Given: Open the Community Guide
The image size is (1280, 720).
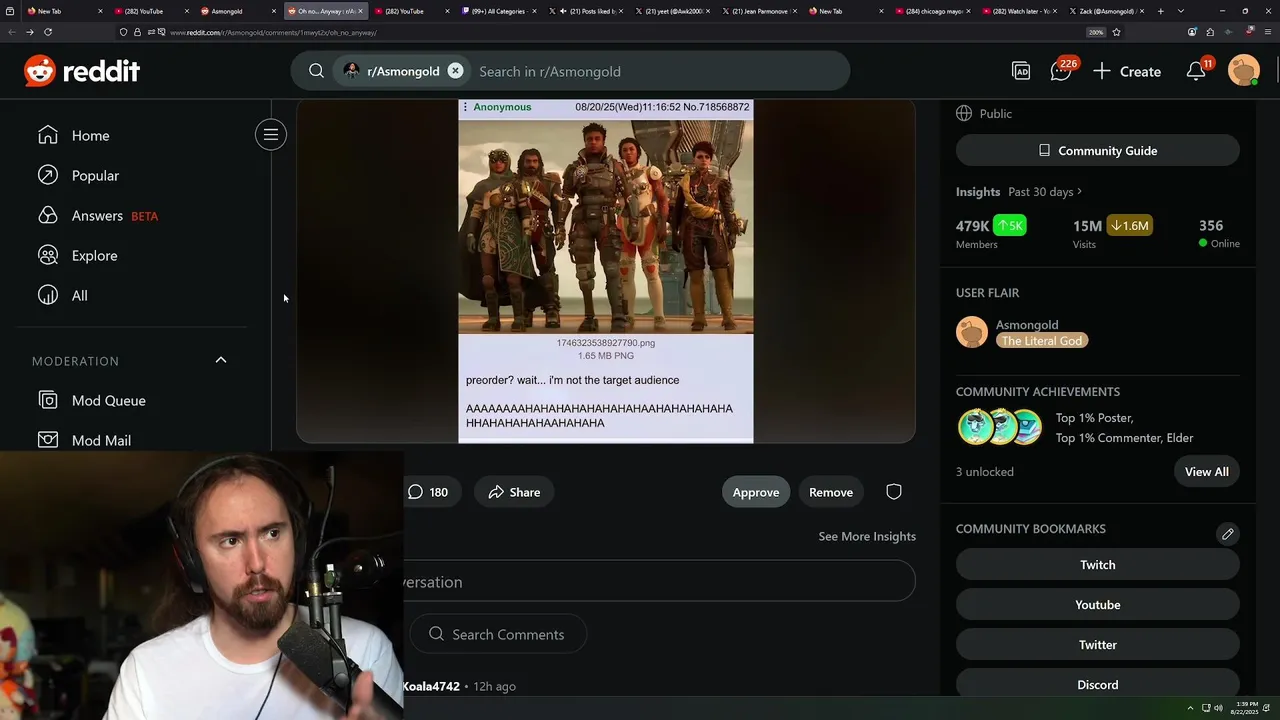Looking at the screenshot, I should [1098, 150].
